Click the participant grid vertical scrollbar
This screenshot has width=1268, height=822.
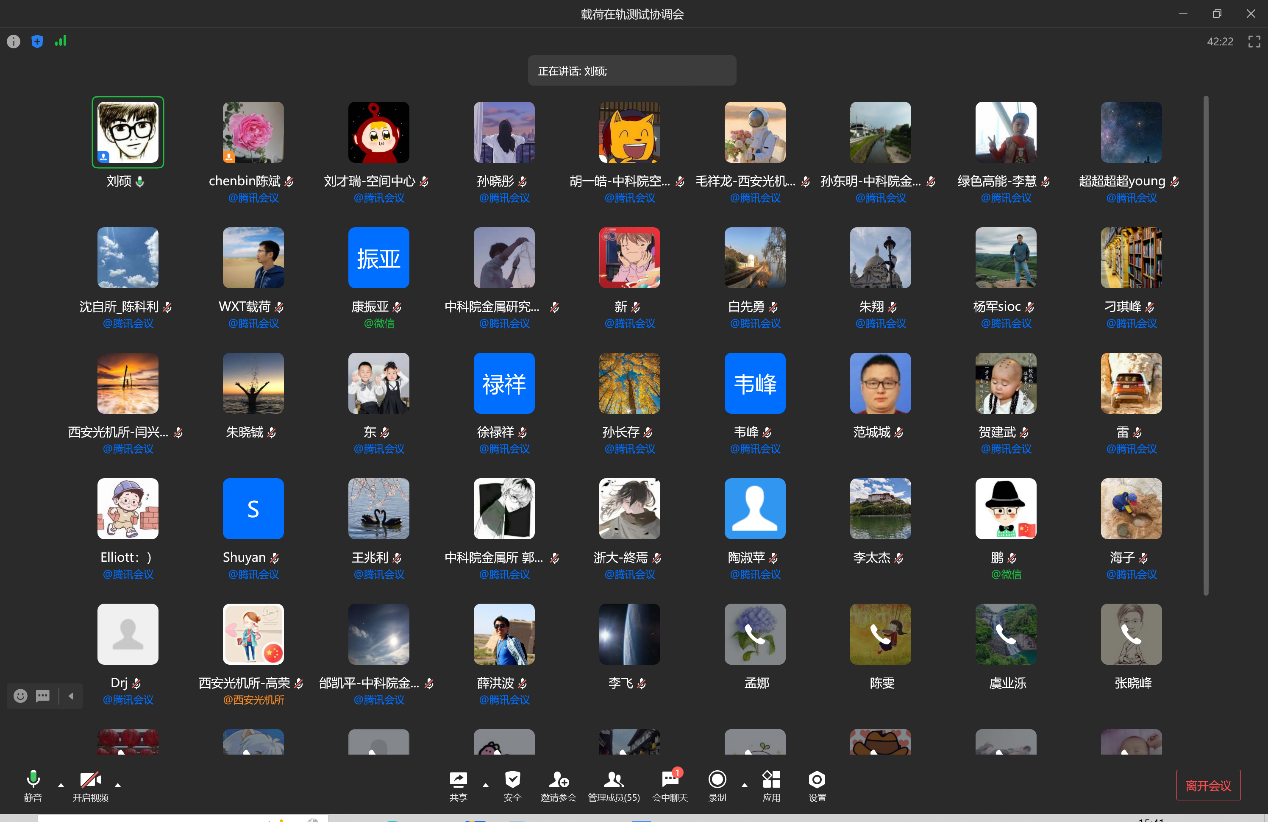(1206, 340)
